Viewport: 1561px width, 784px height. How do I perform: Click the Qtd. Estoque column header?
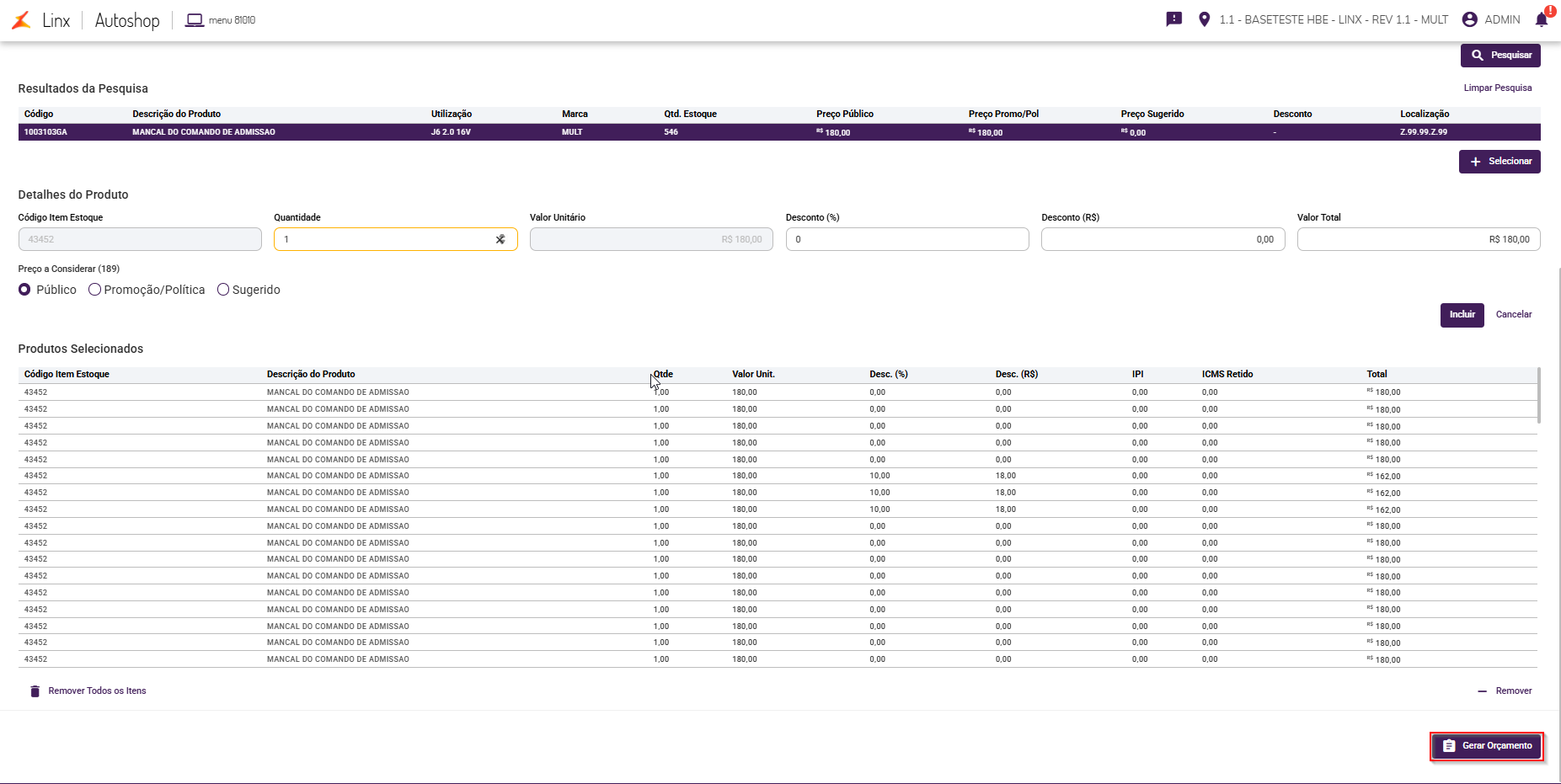pyautogui.click(x=690, y=115)
